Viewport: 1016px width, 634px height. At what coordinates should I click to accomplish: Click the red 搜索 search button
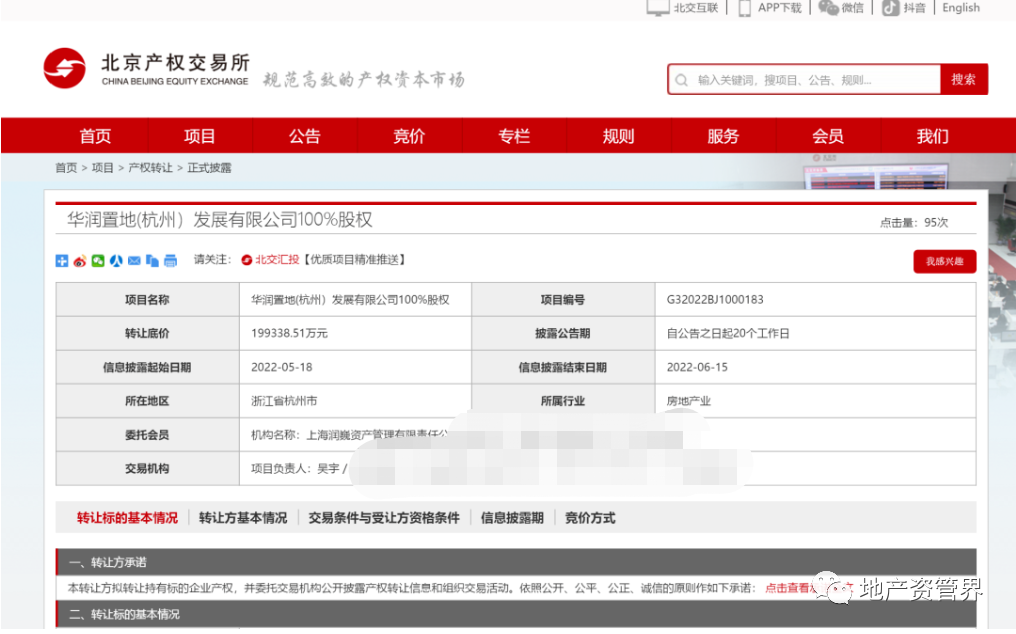(x=964, y=79)
